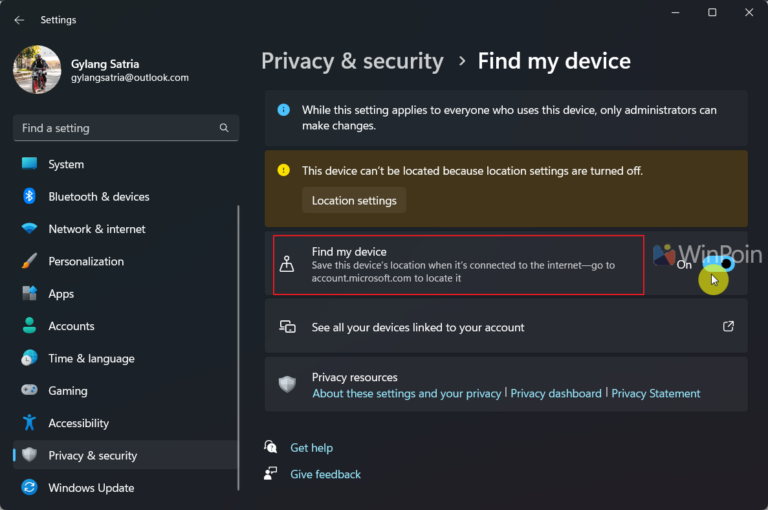Open Apps settings page

pyautogui.click(x=61, y=294)
